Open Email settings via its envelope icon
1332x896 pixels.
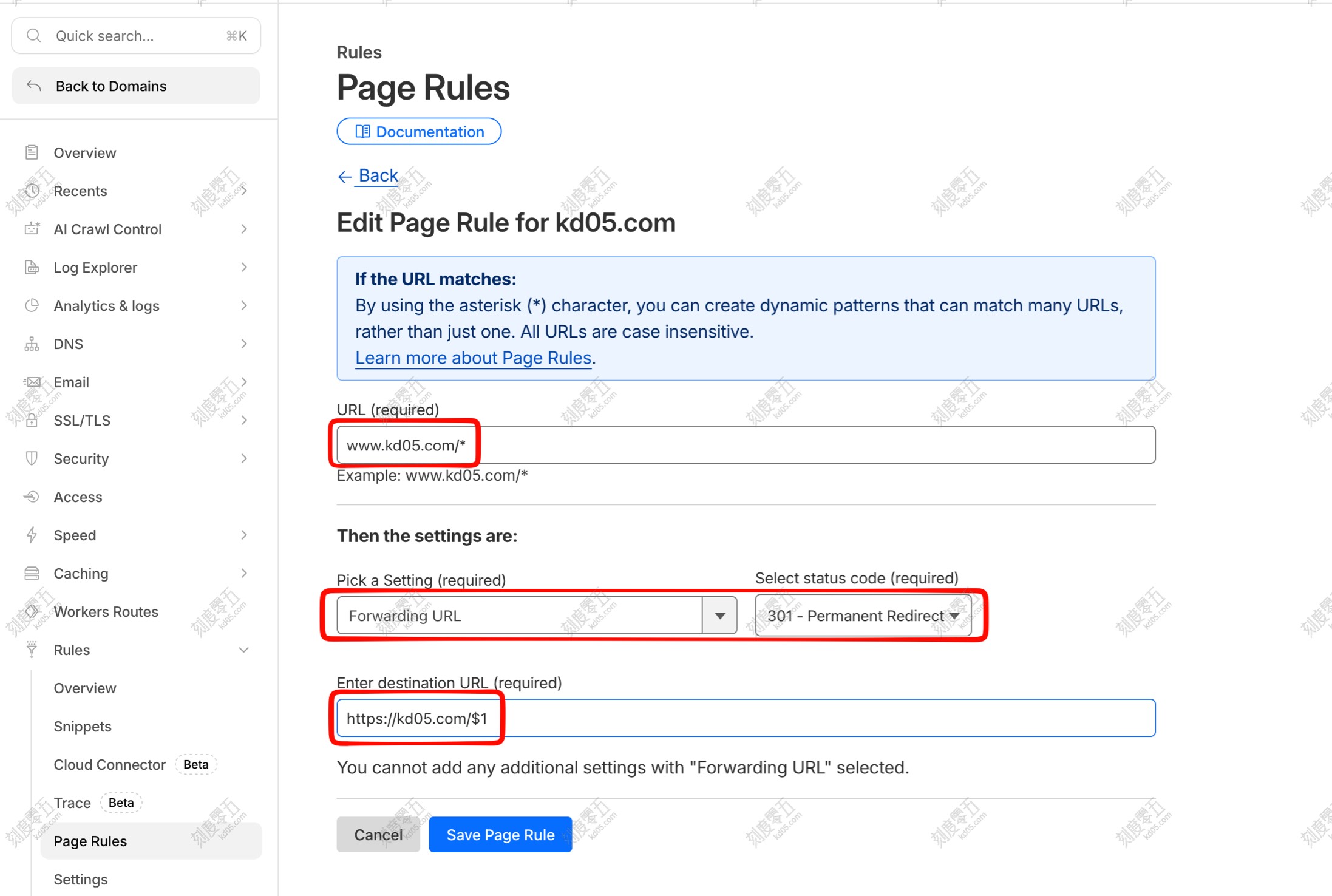click(x=32, y=382)
